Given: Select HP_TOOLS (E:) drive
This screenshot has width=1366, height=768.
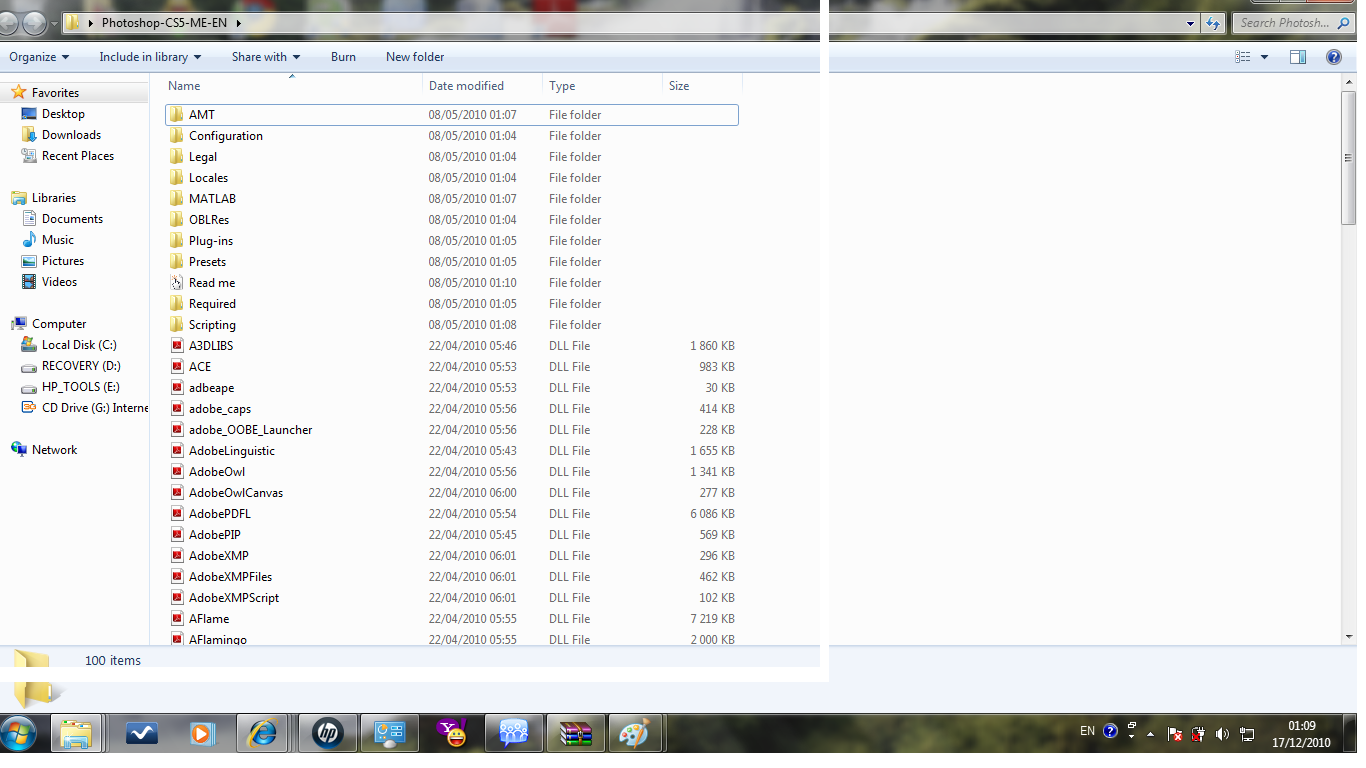Looking at the screenshot, I should (80, 387).
